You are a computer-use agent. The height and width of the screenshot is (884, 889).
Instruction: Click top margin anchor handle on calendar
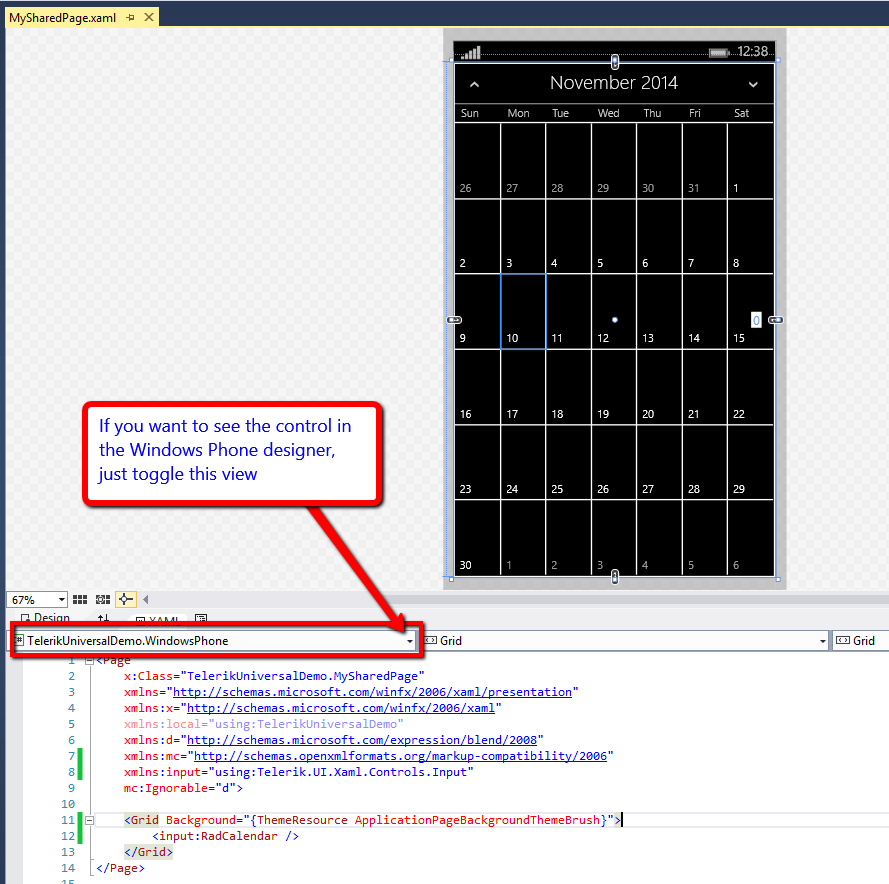(615, 62)
